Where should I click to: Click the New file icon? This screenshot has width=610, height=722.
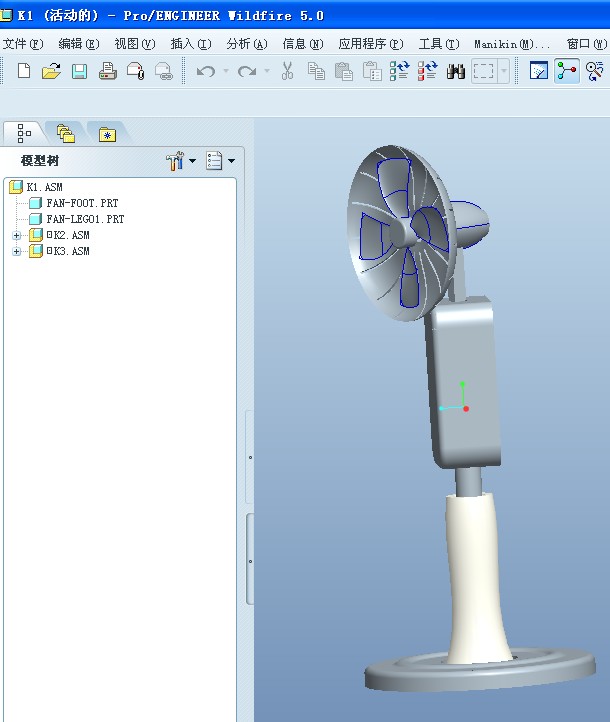(24, 71)
